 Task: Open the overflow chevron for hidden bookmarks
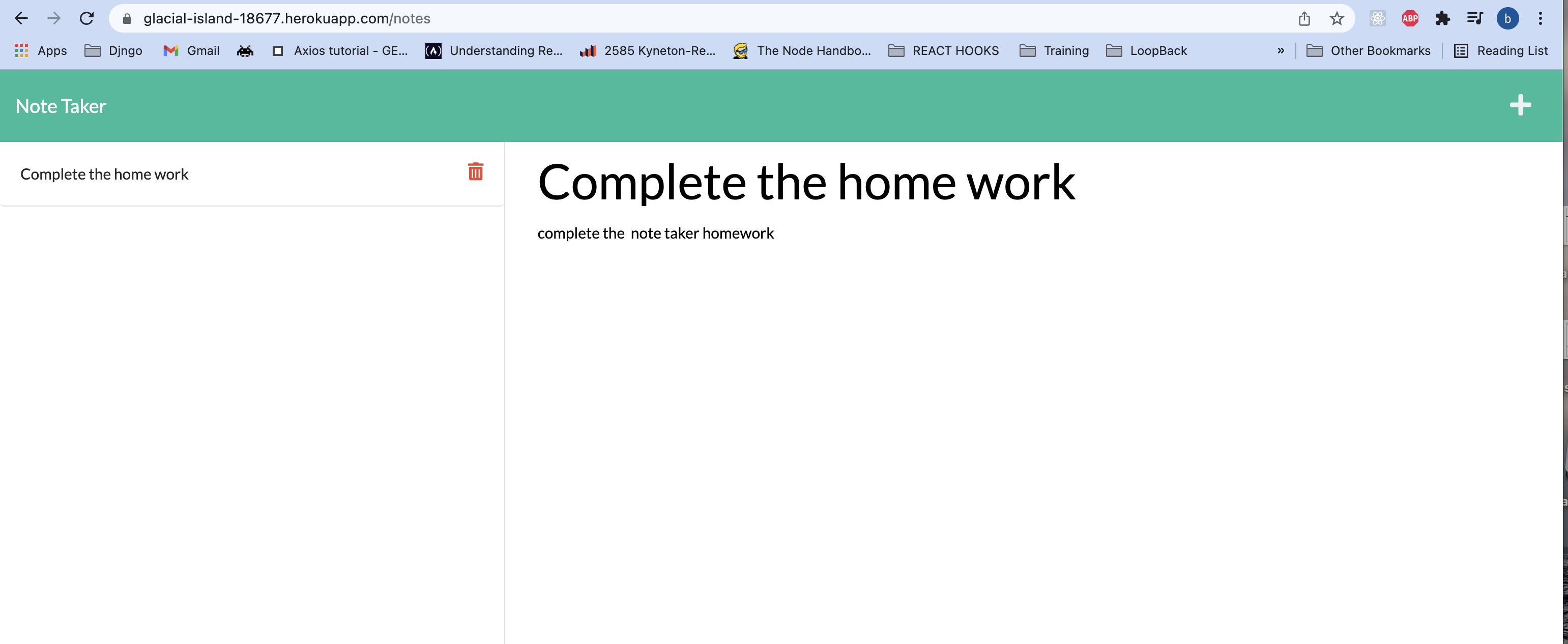[1281, 50]
